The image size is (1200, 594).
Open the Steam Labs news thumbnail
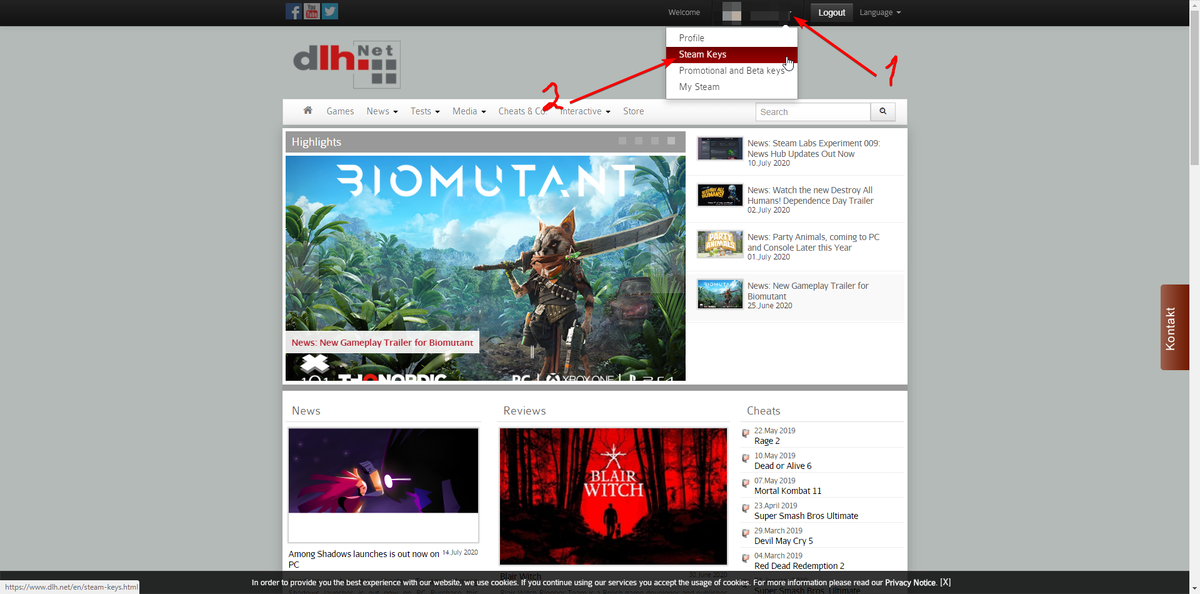click(720, 148)
